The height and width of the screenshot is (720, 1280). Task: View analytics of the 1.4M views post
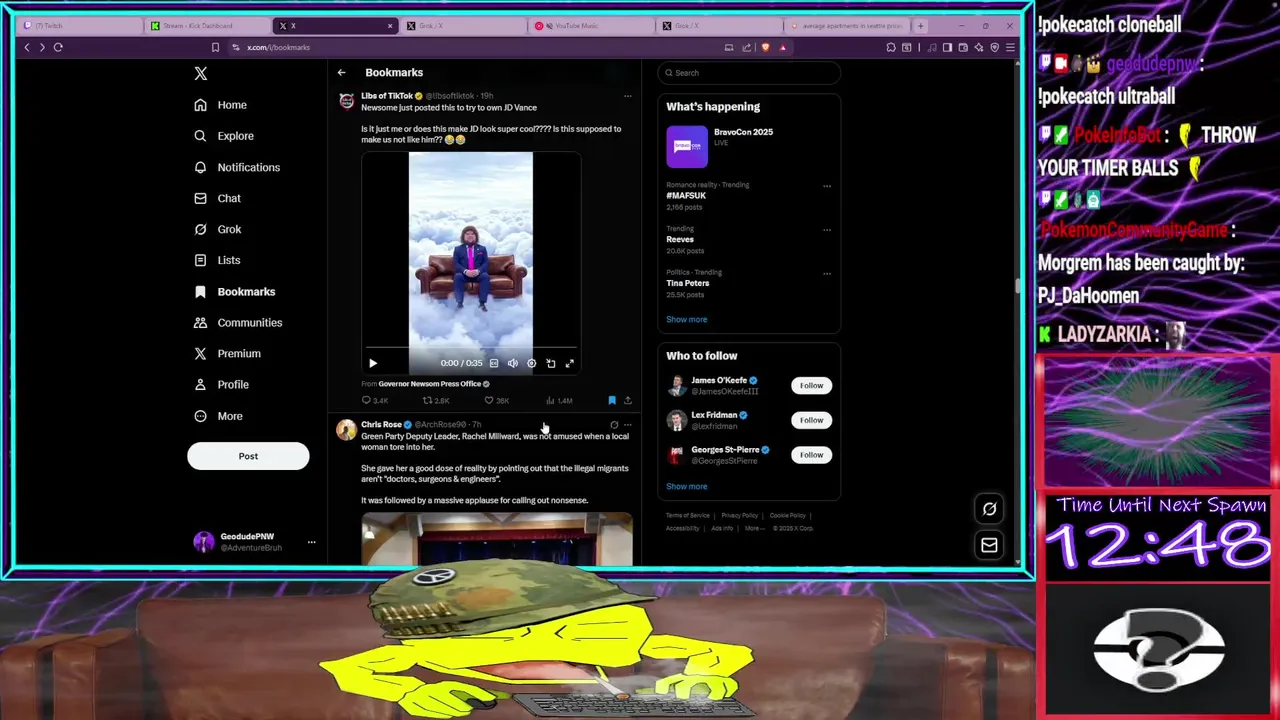point(559,401)
